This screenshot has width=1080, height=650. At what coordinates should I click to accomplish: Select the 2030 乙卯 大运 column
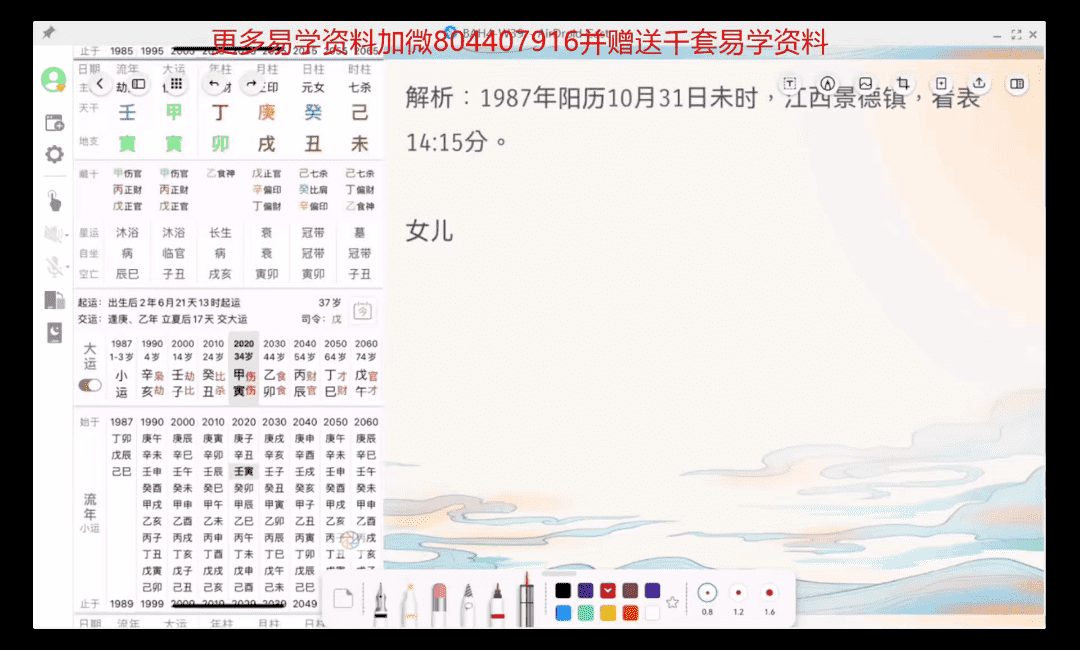pos(274,368)
